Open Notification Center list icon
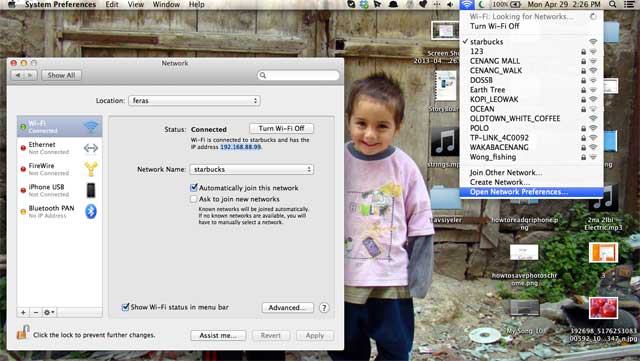 pyautogui.click(x=629, y=4)
